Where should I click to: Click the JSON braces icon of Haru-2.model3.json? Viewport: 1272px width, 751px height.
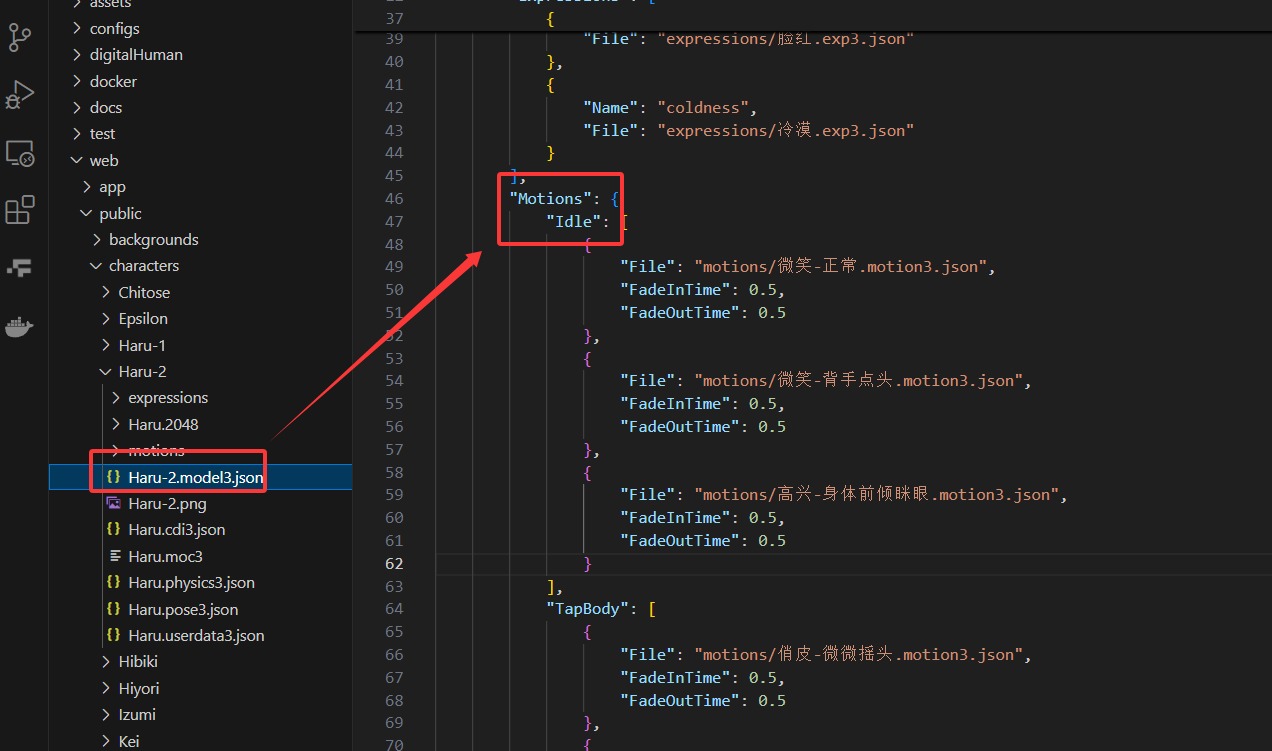(x=114, y=477)
